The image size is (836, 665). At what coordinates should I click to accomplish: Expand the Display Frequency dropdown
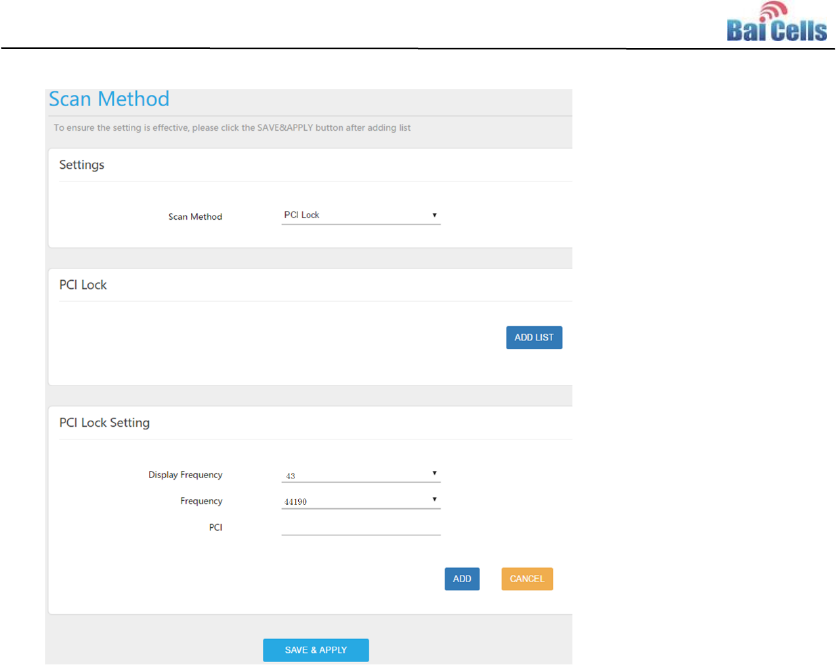(361, 474)
